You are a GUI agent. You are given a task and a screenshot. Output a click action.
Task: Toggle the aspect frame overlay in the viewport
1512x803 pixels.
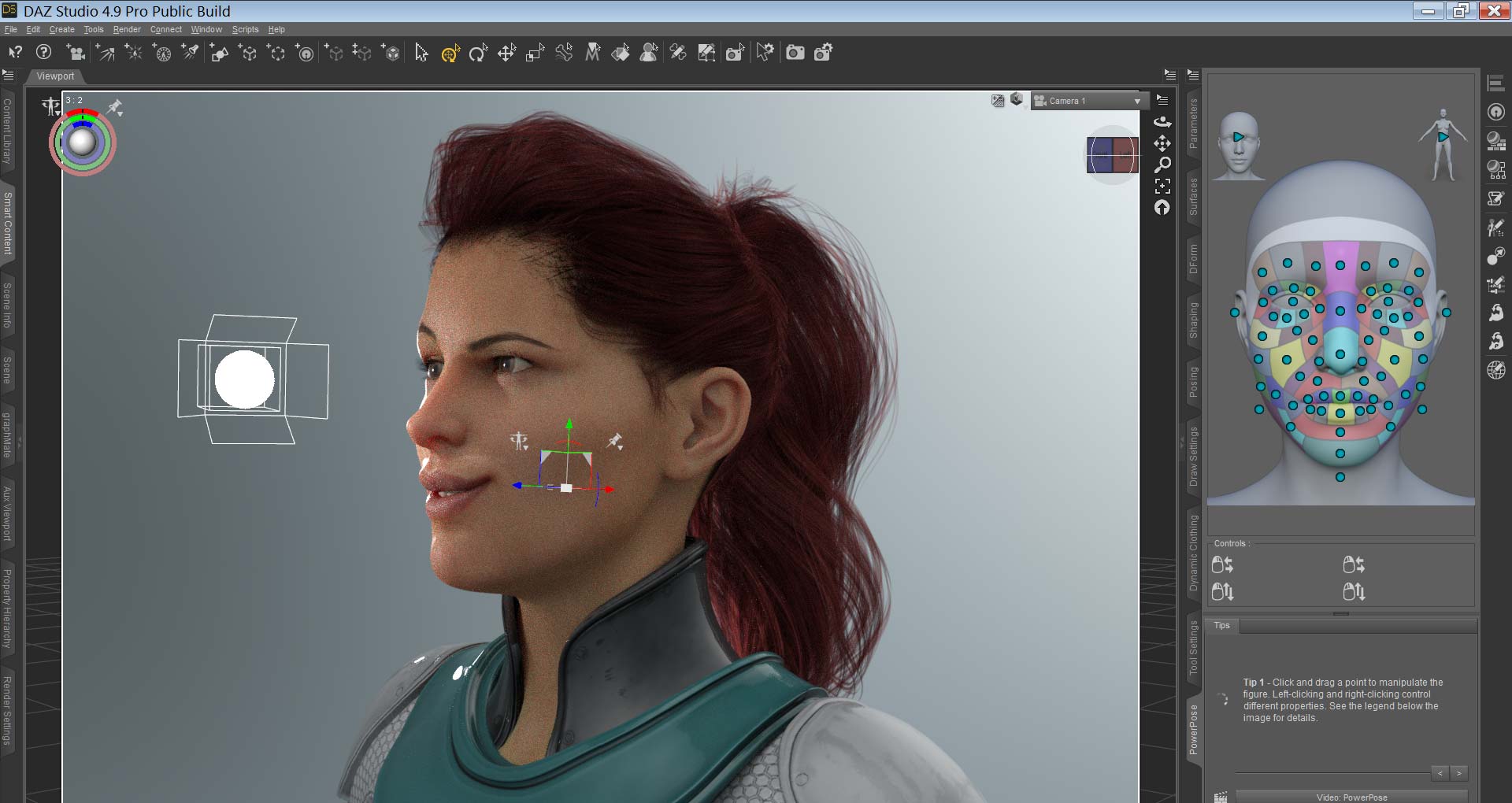click(999, 101)
